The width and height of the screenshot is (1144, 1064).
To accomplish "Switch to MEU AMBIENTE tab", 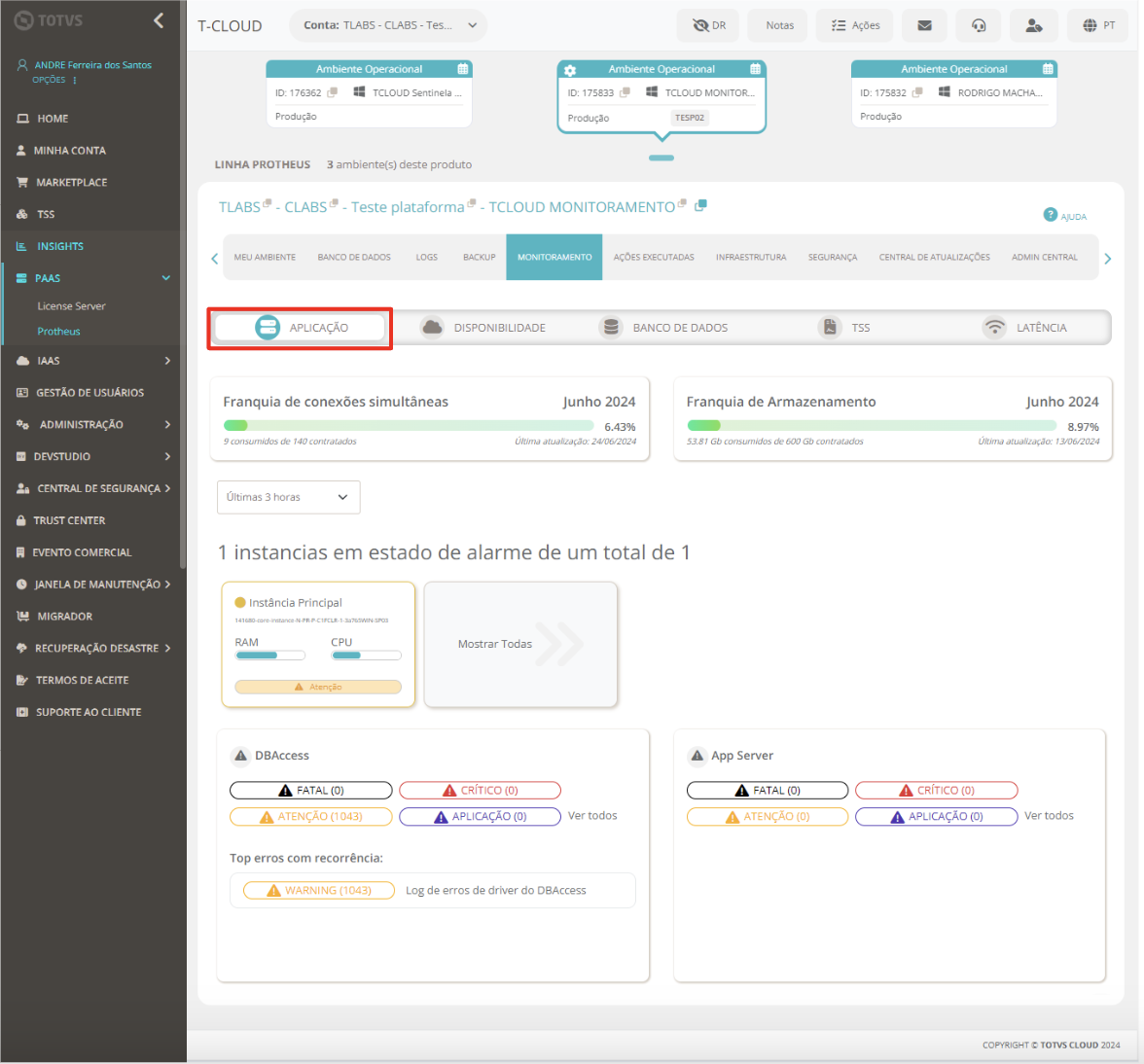I will 266,258.
